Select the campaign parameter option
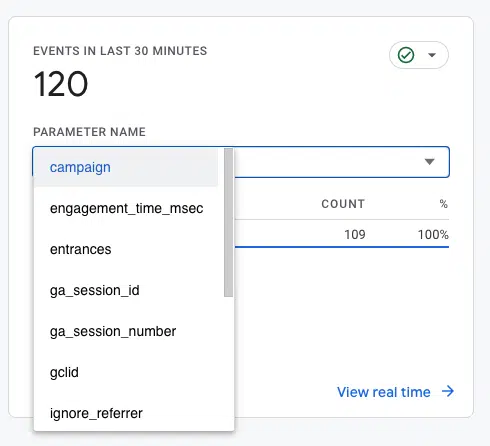This screenshot has width=490, height=446. [126, 167]
